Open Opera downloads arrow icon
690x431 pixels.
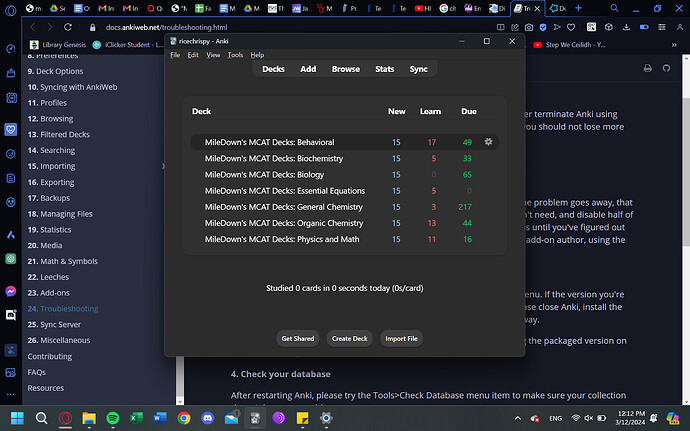pos(626,27)
